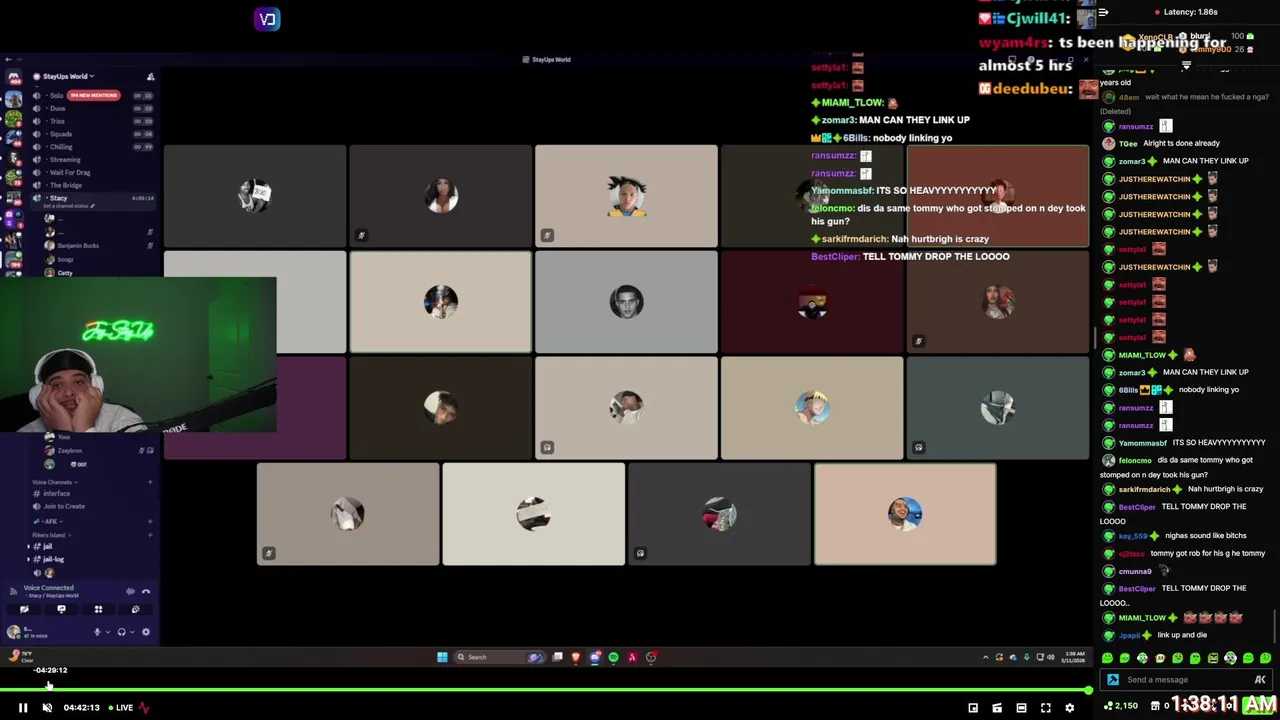This screenshot has width=1280, height=720.
Task: Expand the jail channel thread arrow
Action: (29, 547)
